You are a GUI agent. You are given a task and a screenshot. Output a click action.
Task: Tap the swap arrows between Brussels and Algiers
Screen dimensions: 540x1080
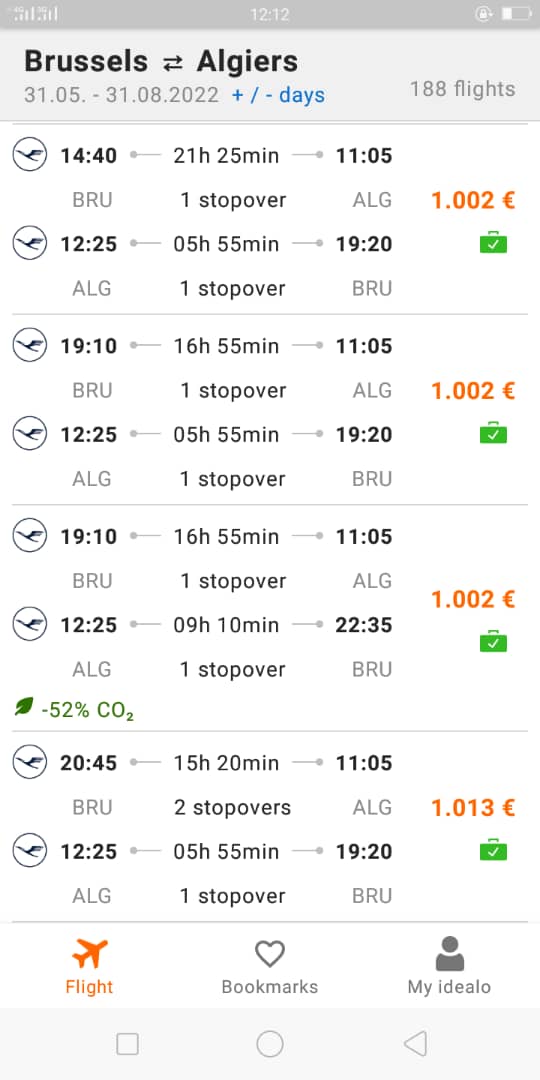[173, 63]
